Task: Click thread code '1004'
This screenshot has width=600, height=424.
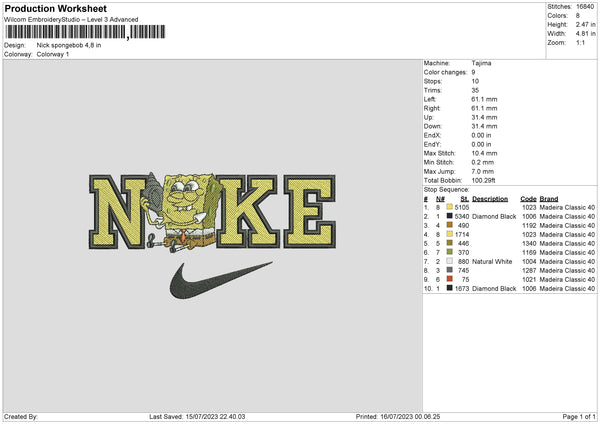Action: 529,261
